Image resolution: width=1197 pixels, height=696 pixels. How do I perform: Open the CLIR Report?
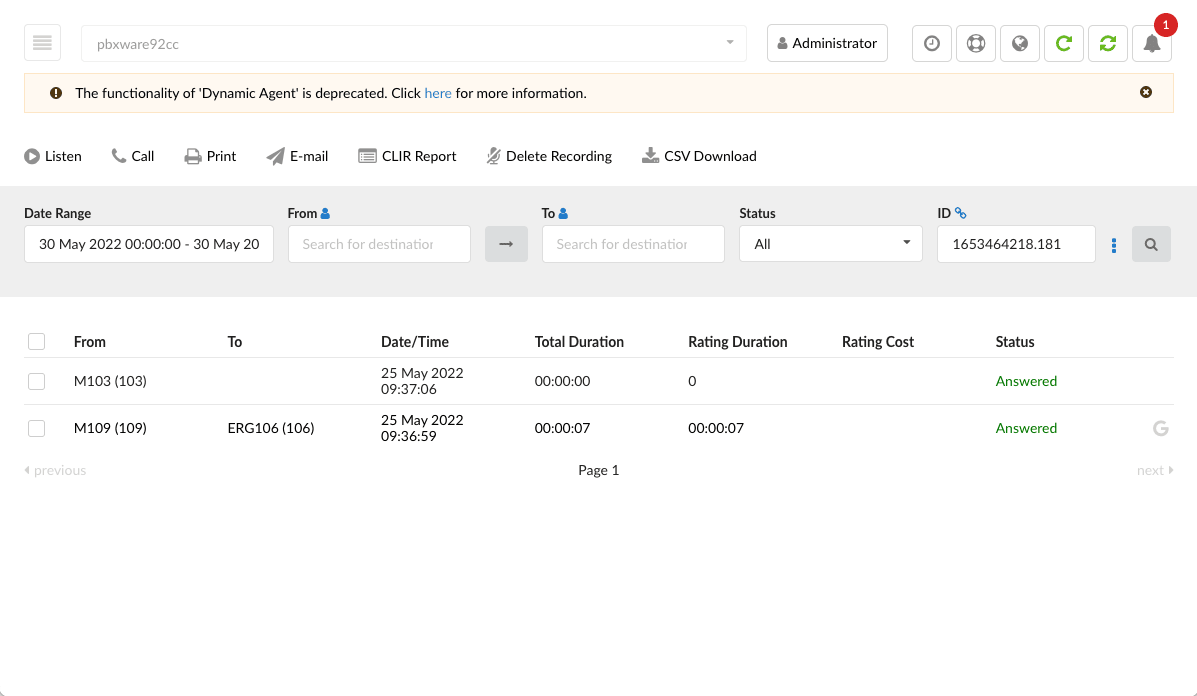pyautogui.click(x=407, y=156)
